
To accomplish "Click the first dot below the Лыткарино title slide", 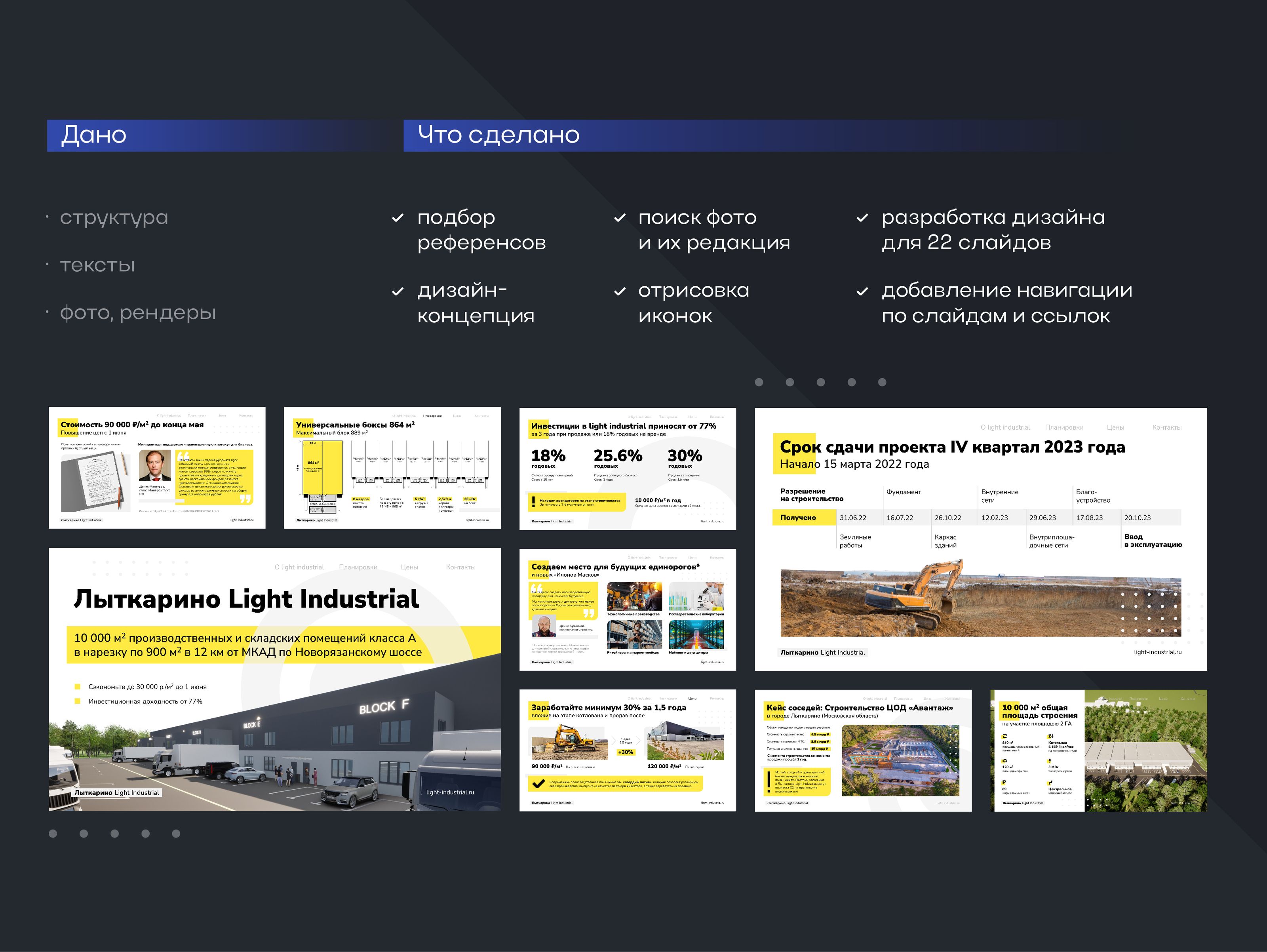I will point(53,834).
